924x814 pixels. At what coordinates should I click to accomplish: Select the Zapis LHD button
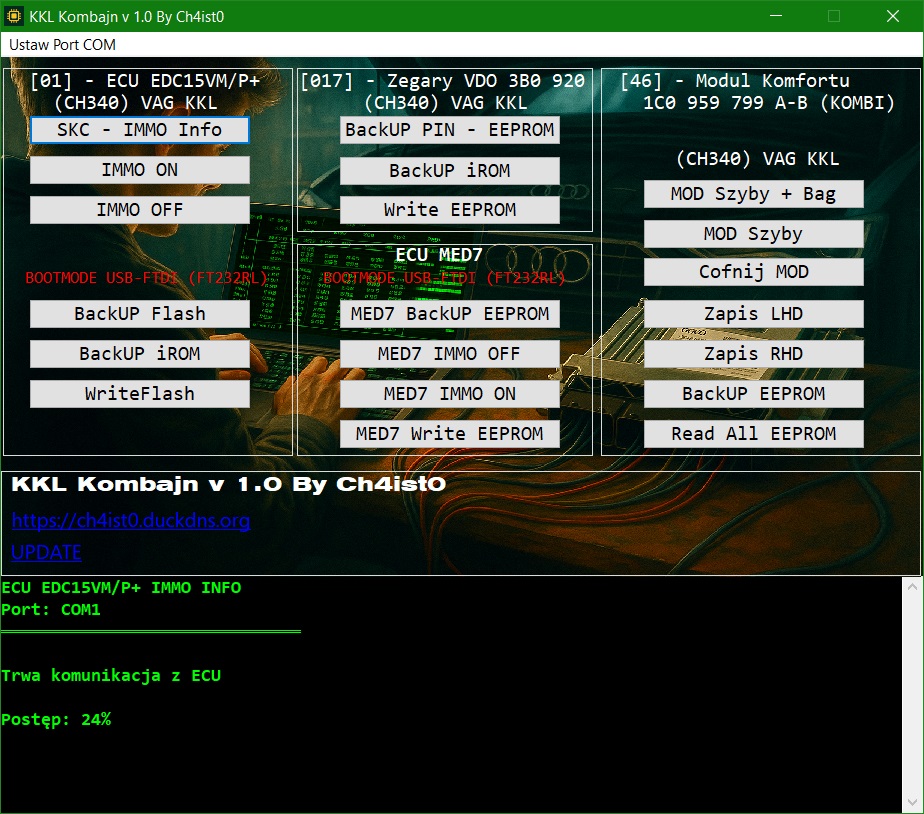pos(753,314)
